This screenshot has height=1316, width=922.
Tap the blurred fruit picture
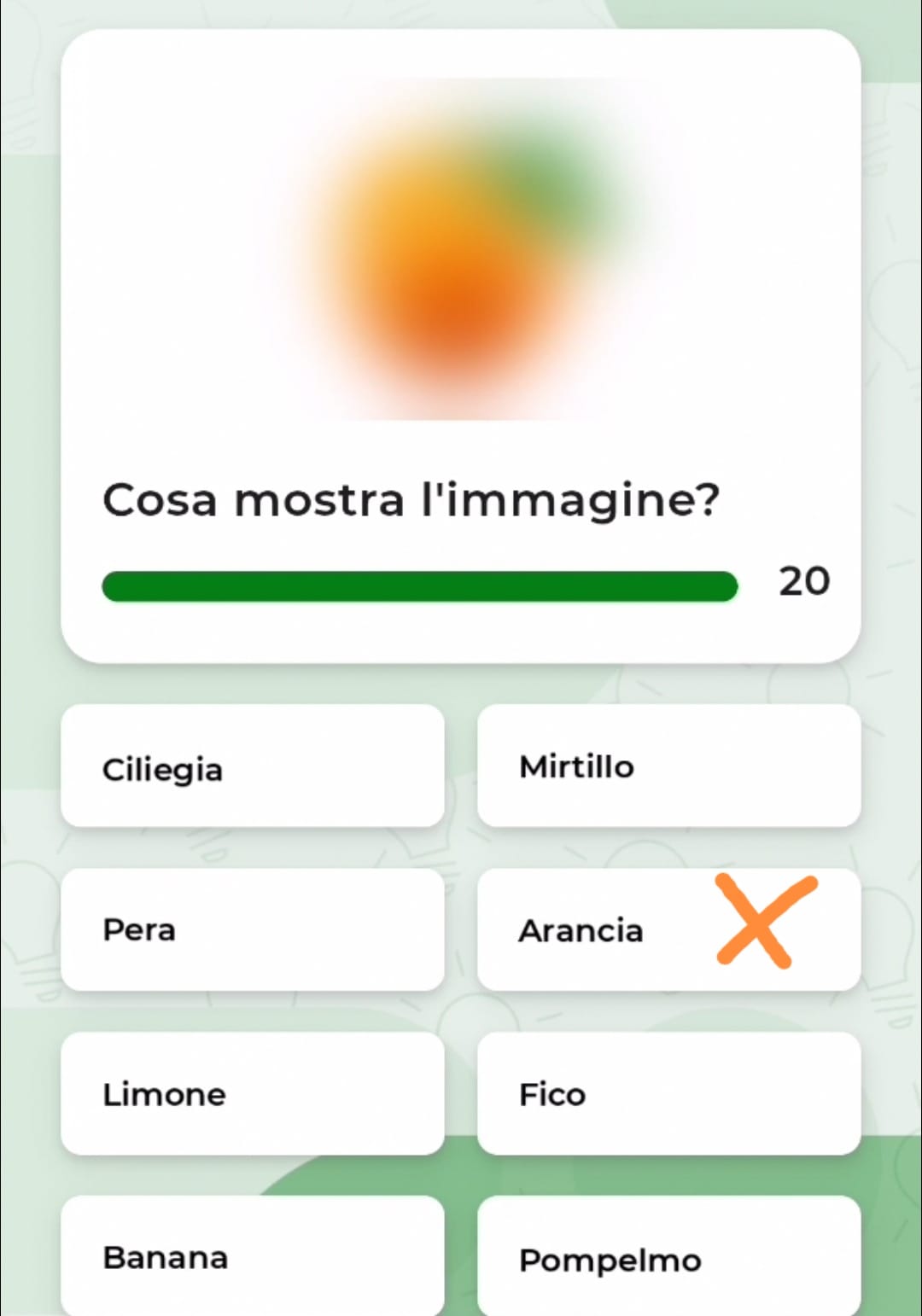(461, 249)
